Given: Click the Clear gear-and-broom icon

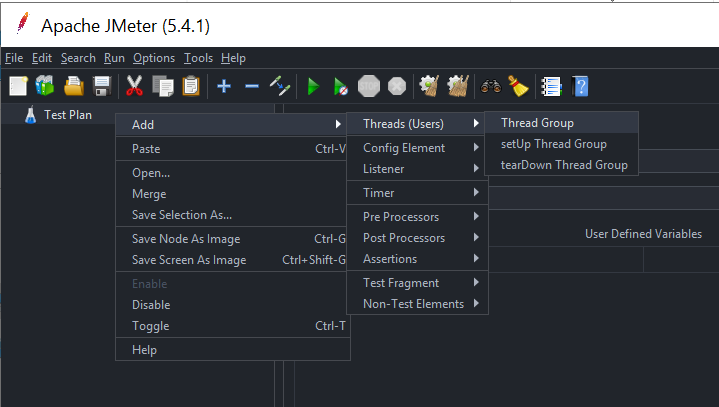Looking at the screenshot, I should 429,86.
